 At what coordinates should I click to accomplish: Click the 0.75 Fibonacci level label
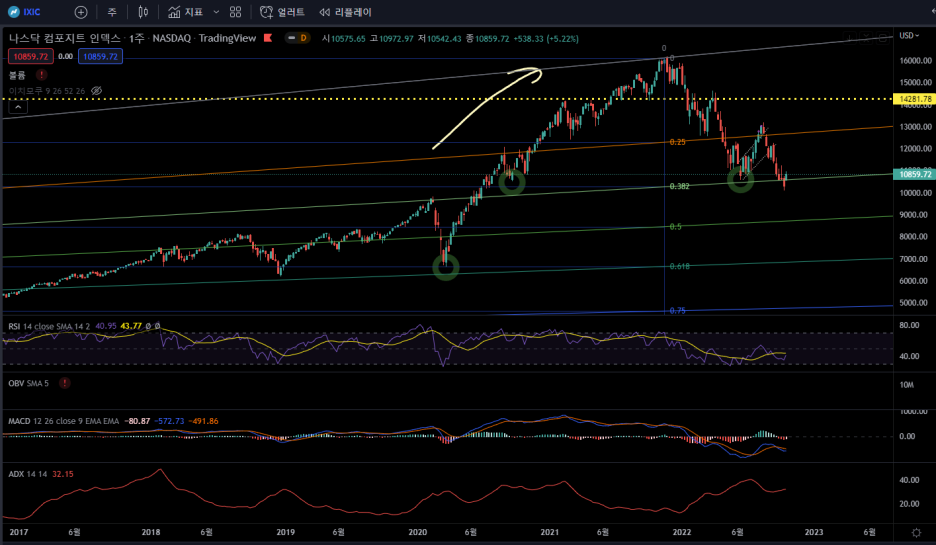[678, 310]
